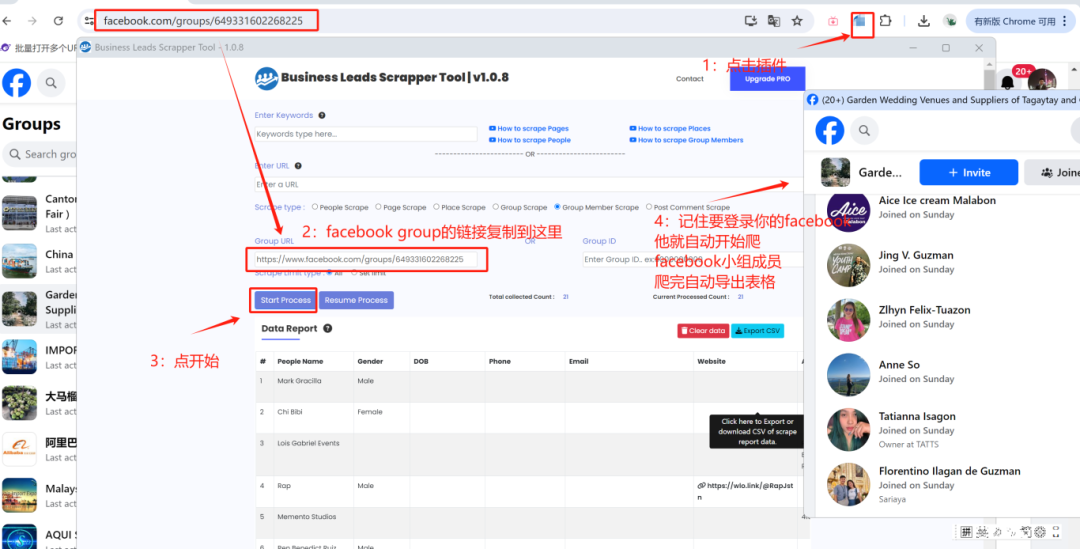The height and width of the screenshot is (549, 1080).
Task: Open Florentino Ilagan de Guzman profile
Action: pos(950,471)
